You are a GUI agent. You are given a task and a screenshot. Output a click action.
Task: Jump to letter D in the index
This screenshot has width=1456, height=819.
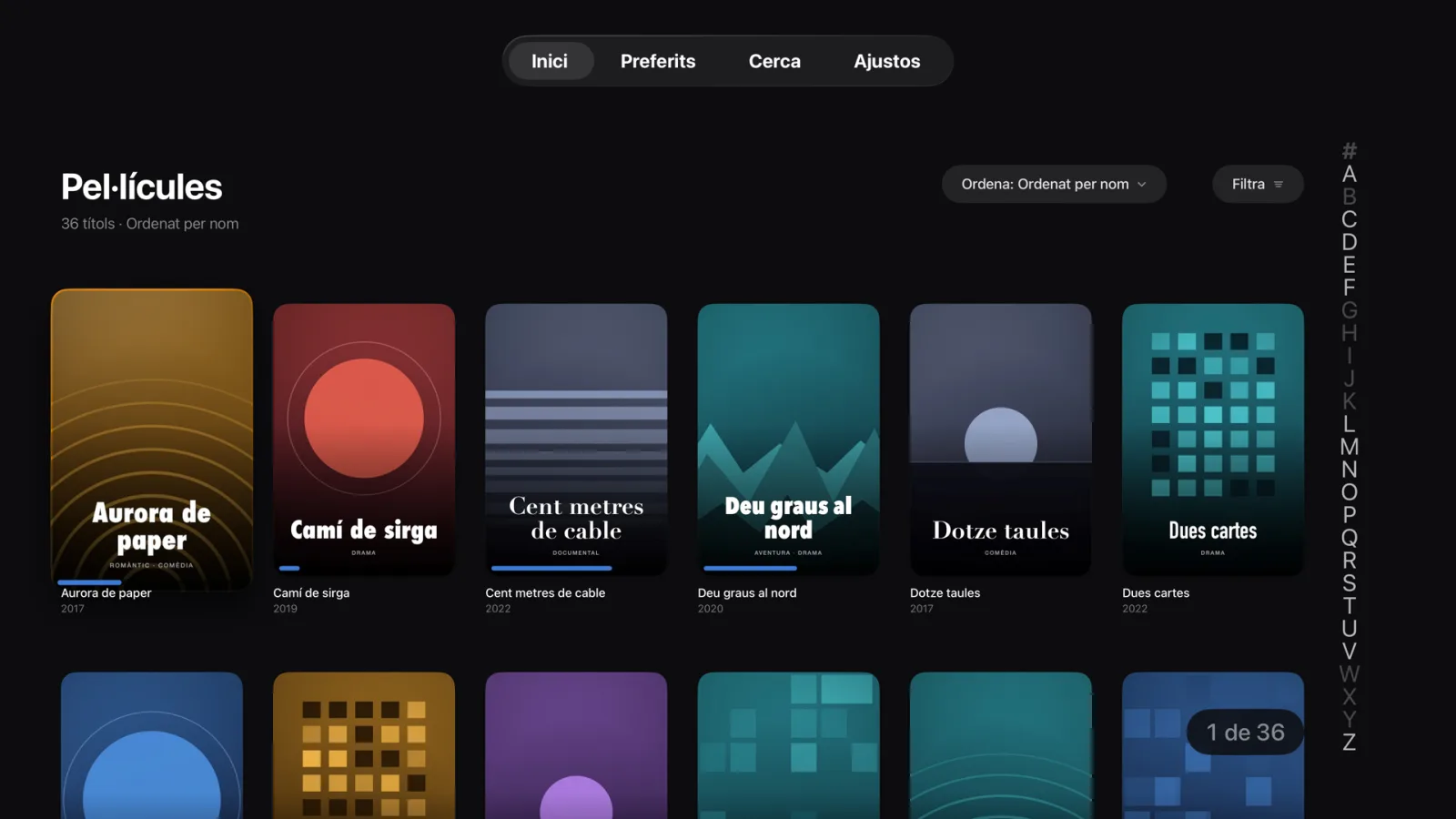[1350, 242]
